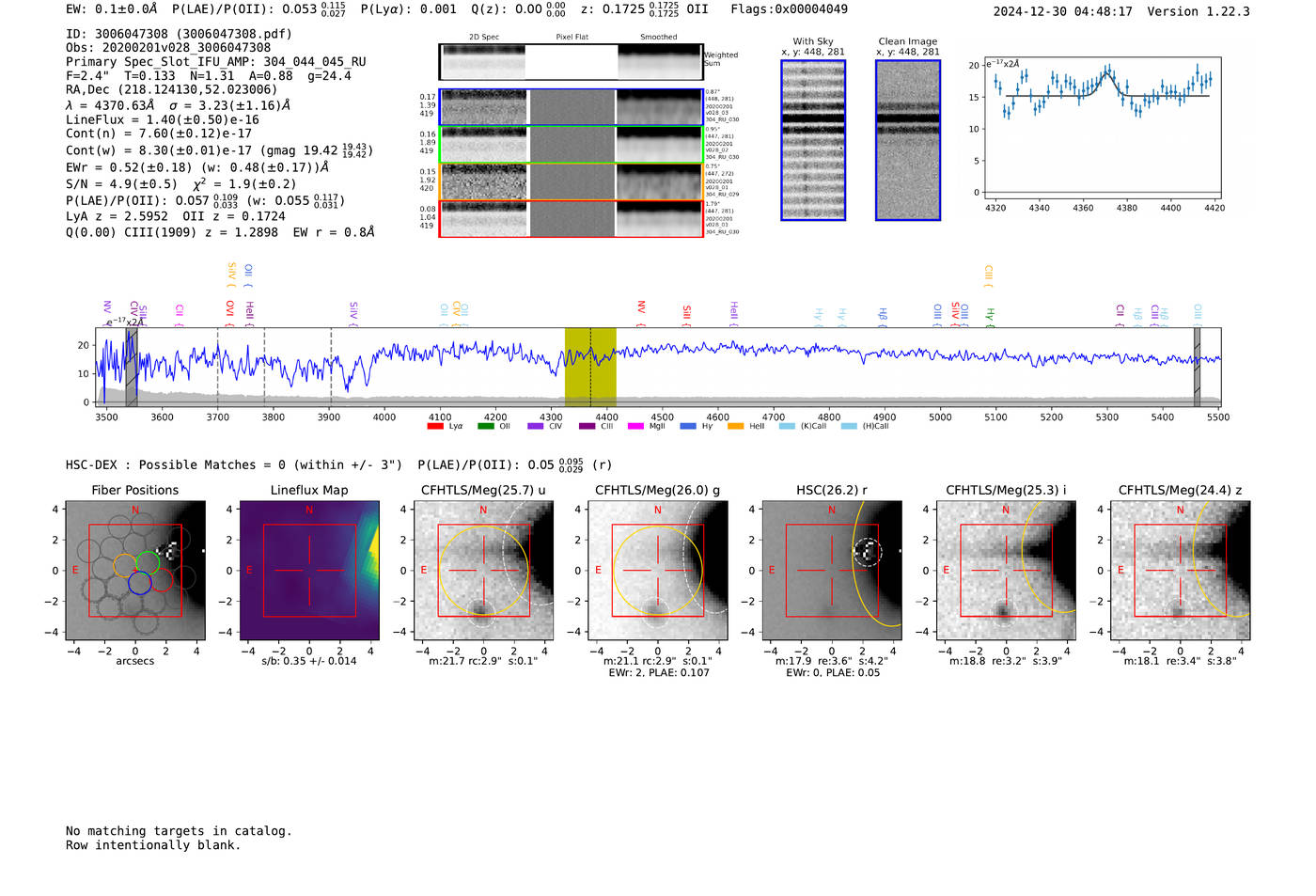
Task: Select the orange-bordered fiber 2D spectrum row
Action: [571, 181]
